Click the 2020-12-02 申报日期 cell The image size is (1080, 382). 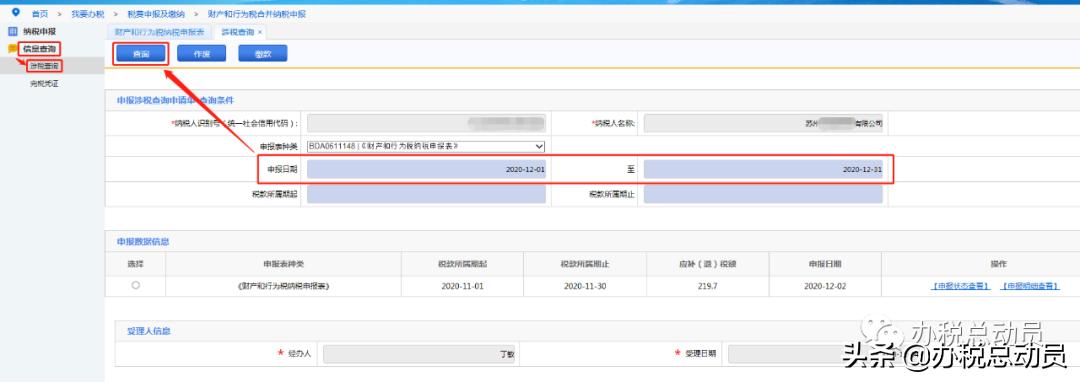pyautogui.click(x=825, y=286)
